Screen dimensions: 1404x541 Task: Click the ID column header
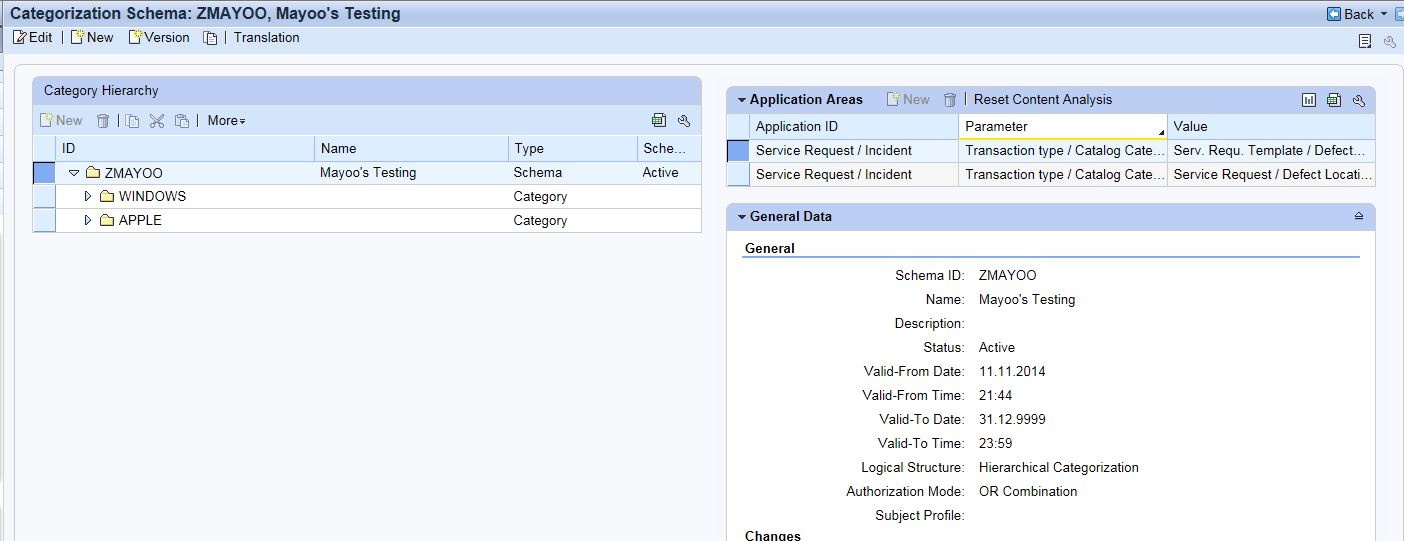click(185, 148)
